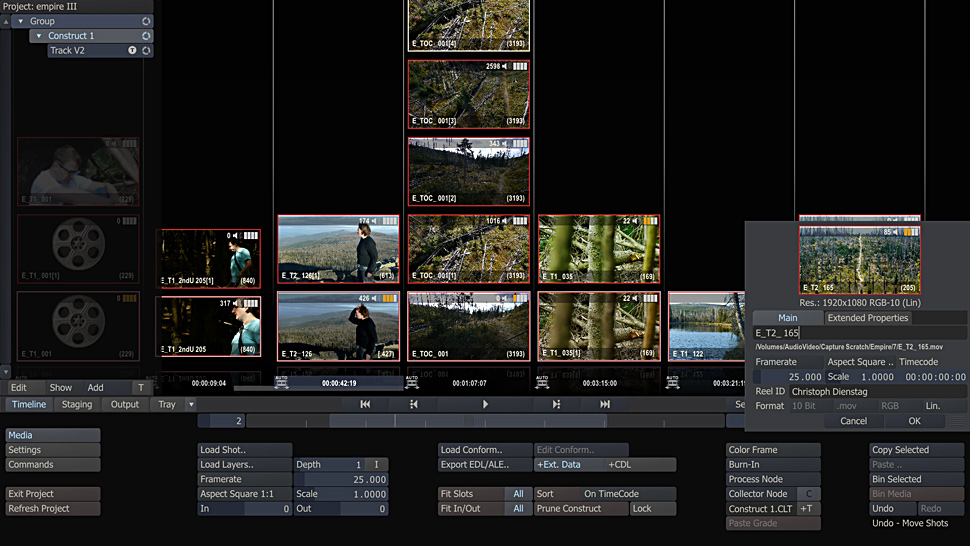The width and height of the screenshot is (970, 546).
Task: Select the E_TOC_001[3] shot thumbnail
Action: point(468,94)
